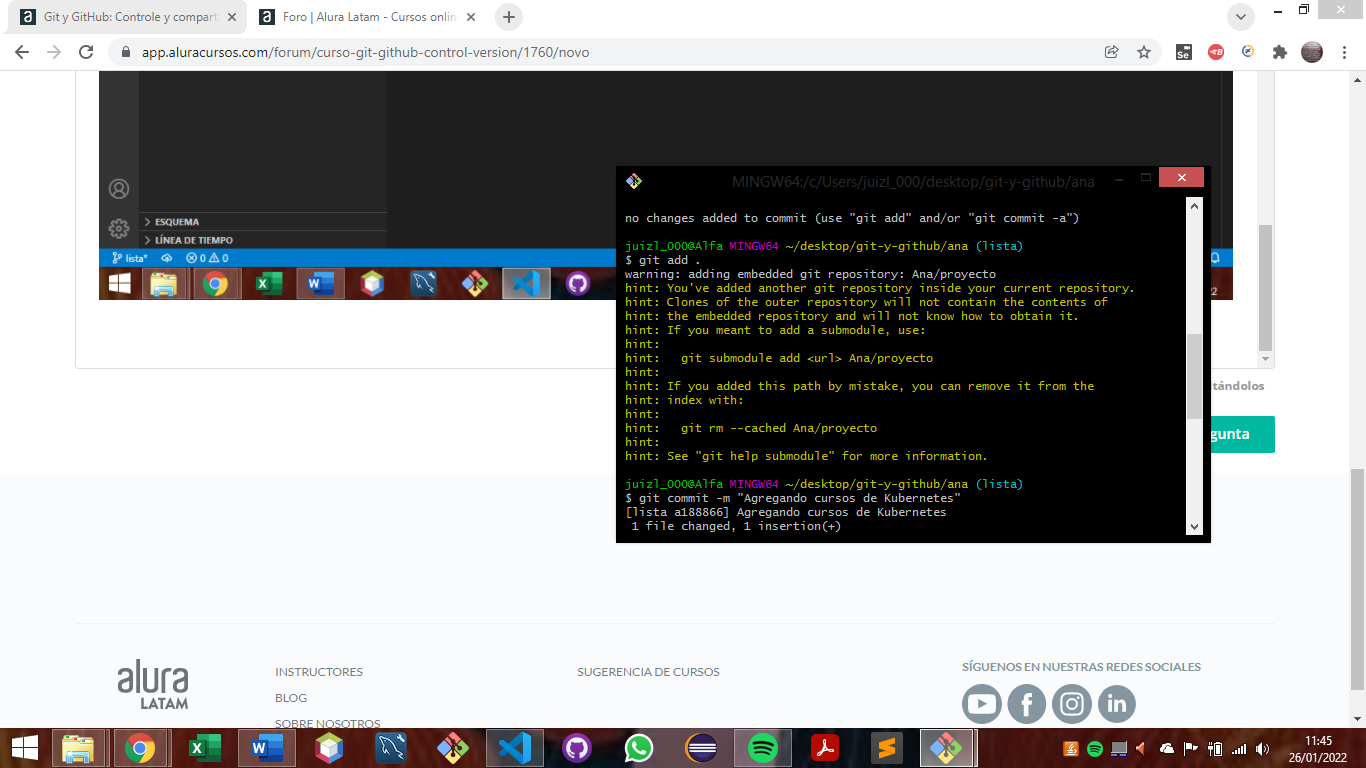The image size is (1366, 768).
Task: Open Excel from the Windows taskbar
Action: coord(204,748)
